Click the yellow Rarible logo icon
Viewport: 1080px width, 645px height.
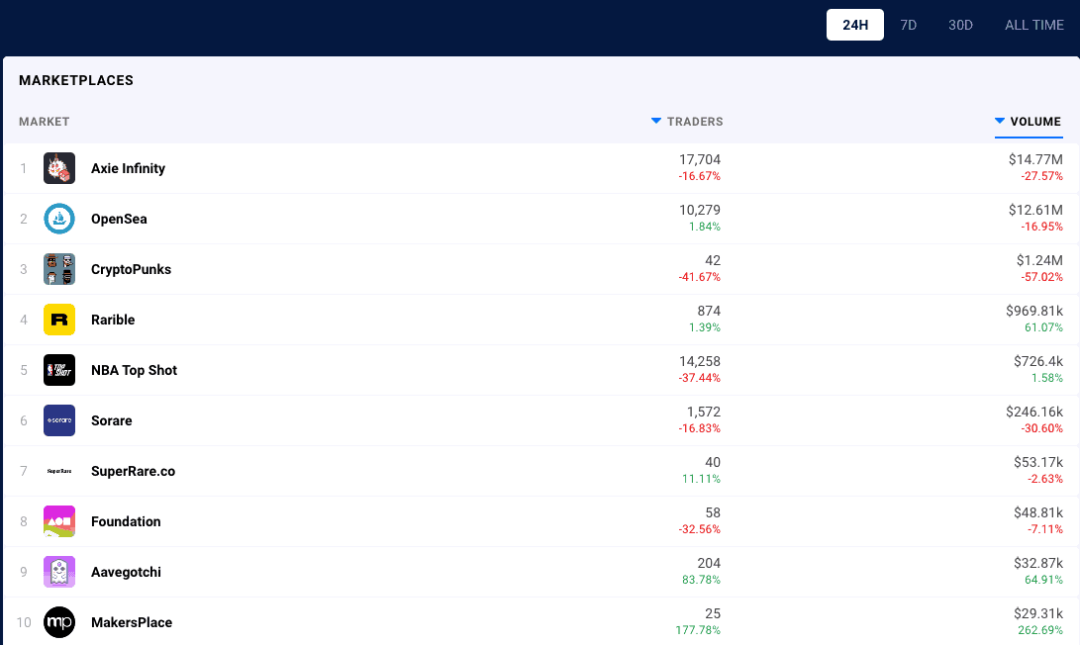pos(59,320)
